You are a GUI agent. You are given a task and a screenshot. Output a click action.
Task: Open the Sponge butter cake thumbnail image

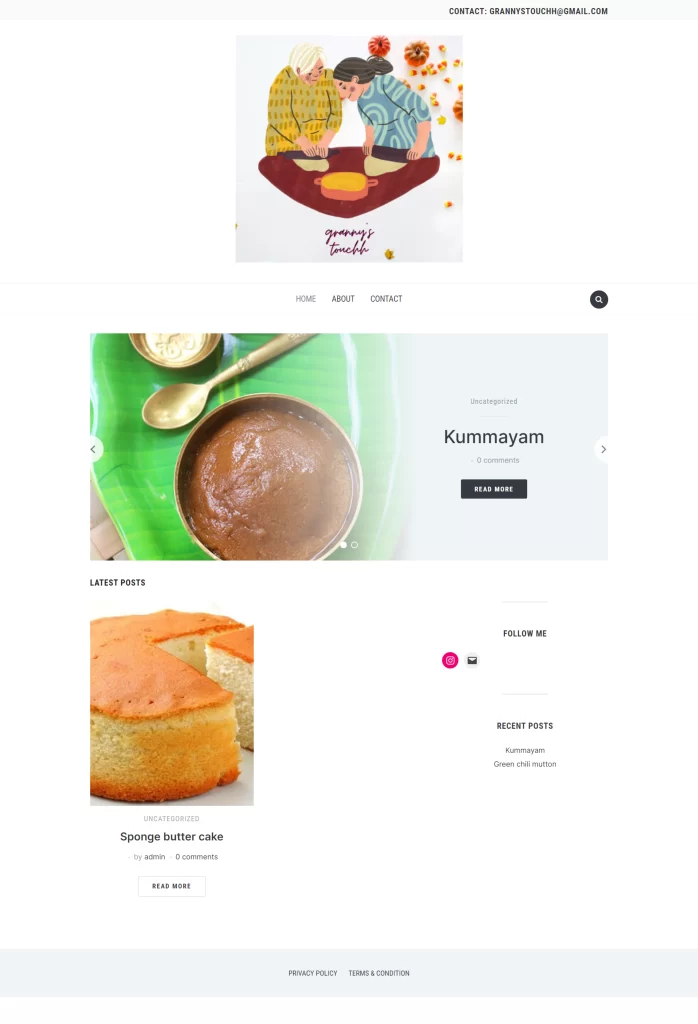coord(172,704)
